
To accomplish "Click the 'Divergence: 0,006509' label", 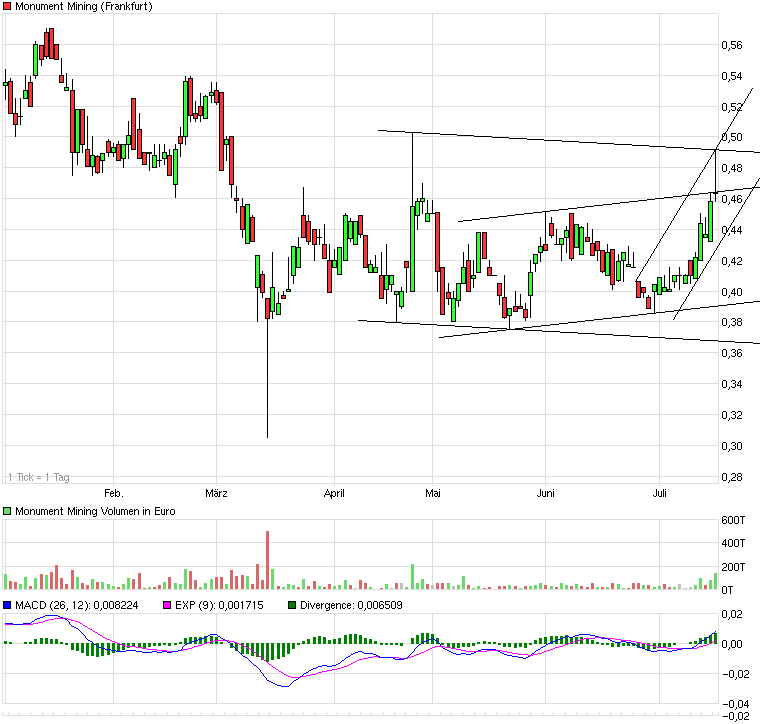I will pos(351,605).
